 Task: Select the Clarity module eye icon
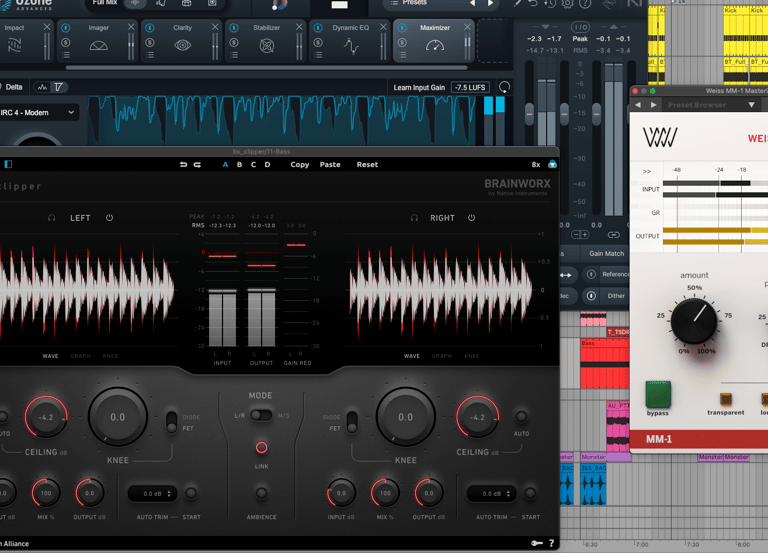pyautogui.click(x=182, y=46)
